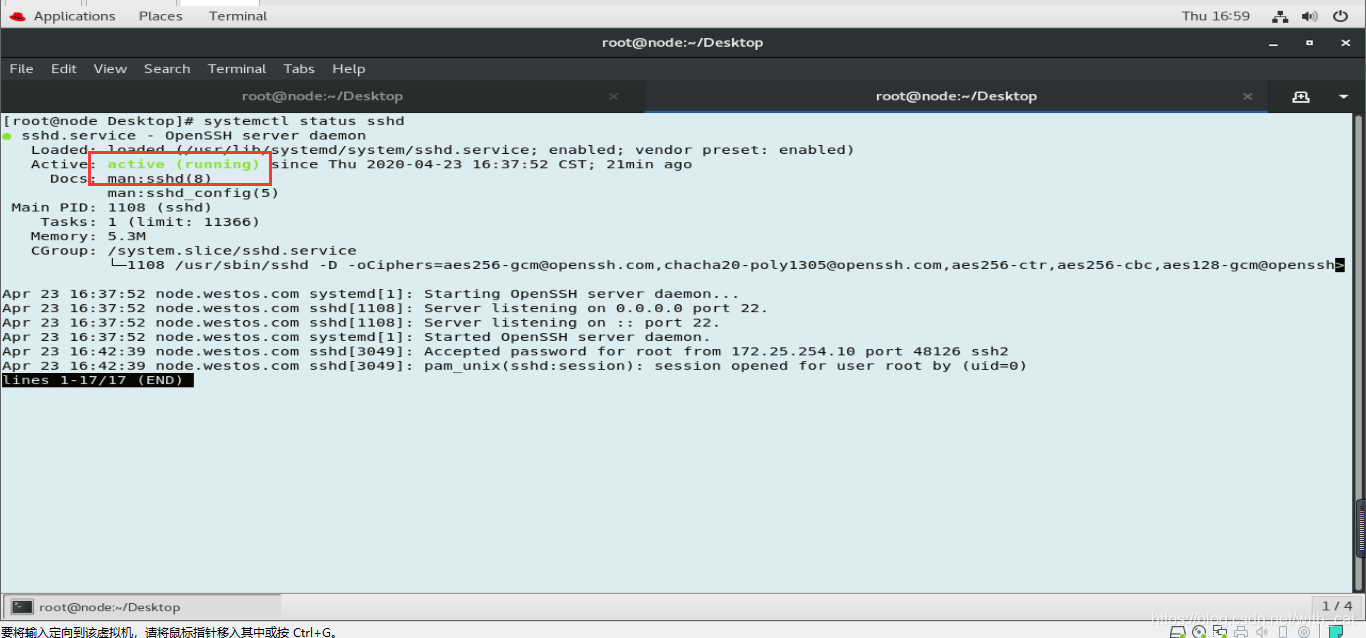The height and width of the screenshot is (638, 1366).
Task: Switch to the inactive root@node:~/Desktop tab
Action: tap(322, 96)
